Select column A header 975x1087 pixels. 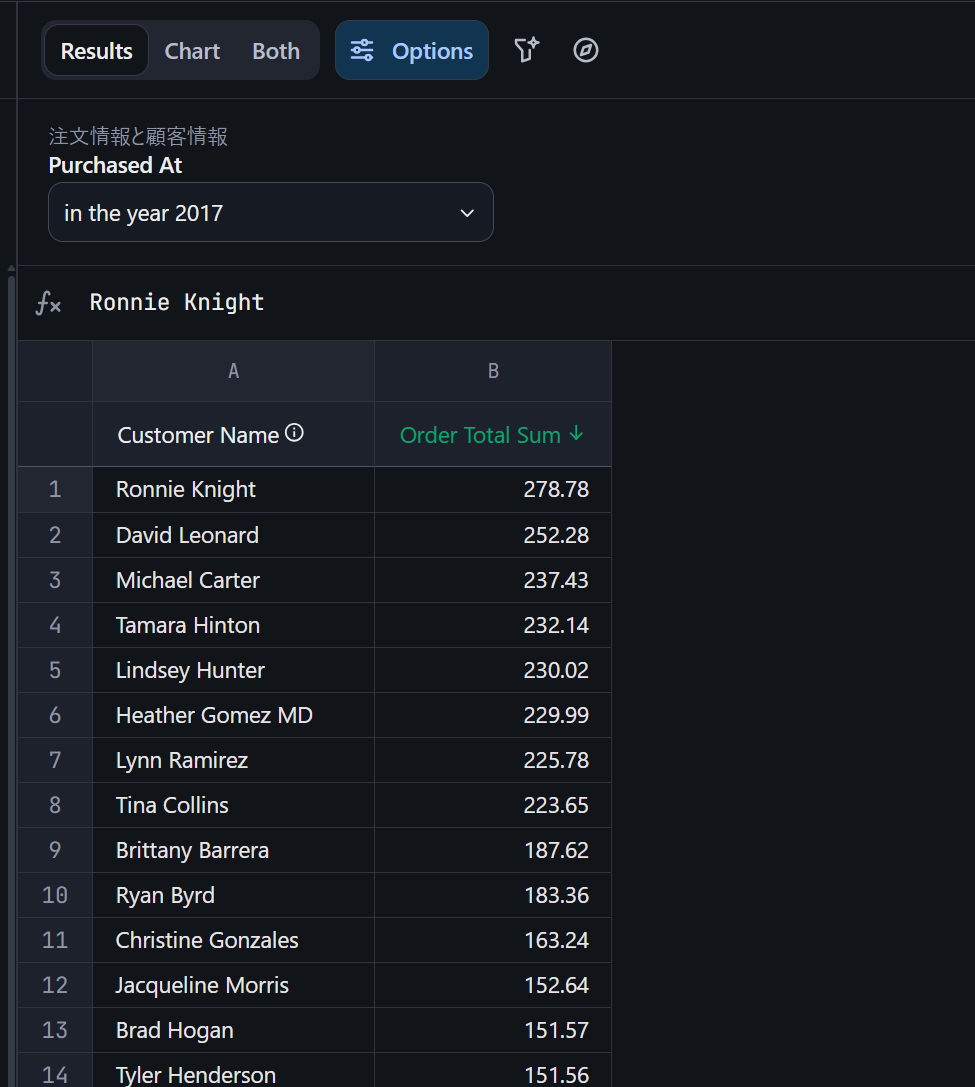coord(233,371)
